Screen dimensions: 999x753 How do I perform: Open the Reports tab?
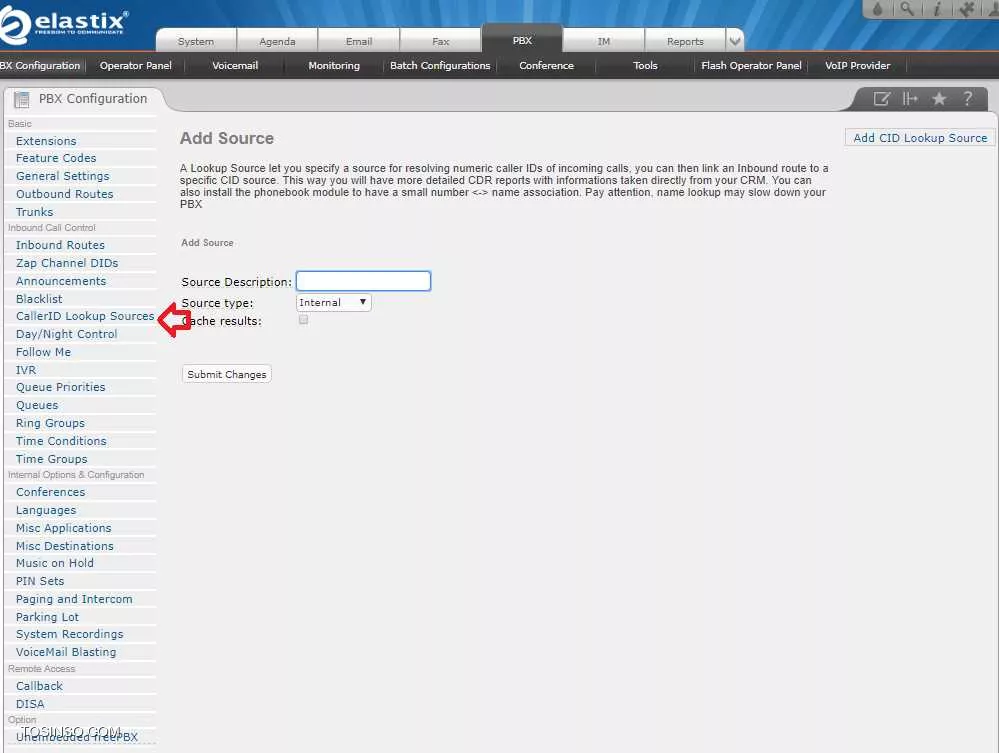coord(685,41)
